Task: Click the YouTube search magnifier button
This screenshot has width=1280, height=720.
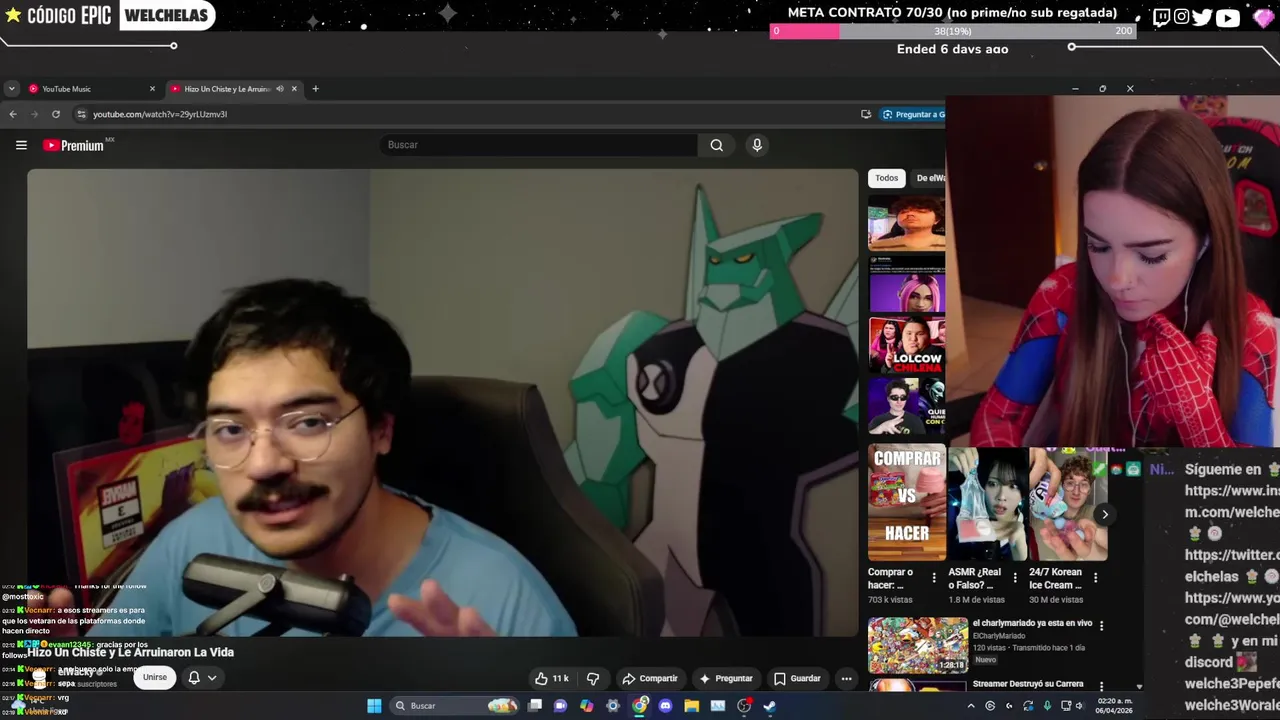Action: click(x=717, y=145)
